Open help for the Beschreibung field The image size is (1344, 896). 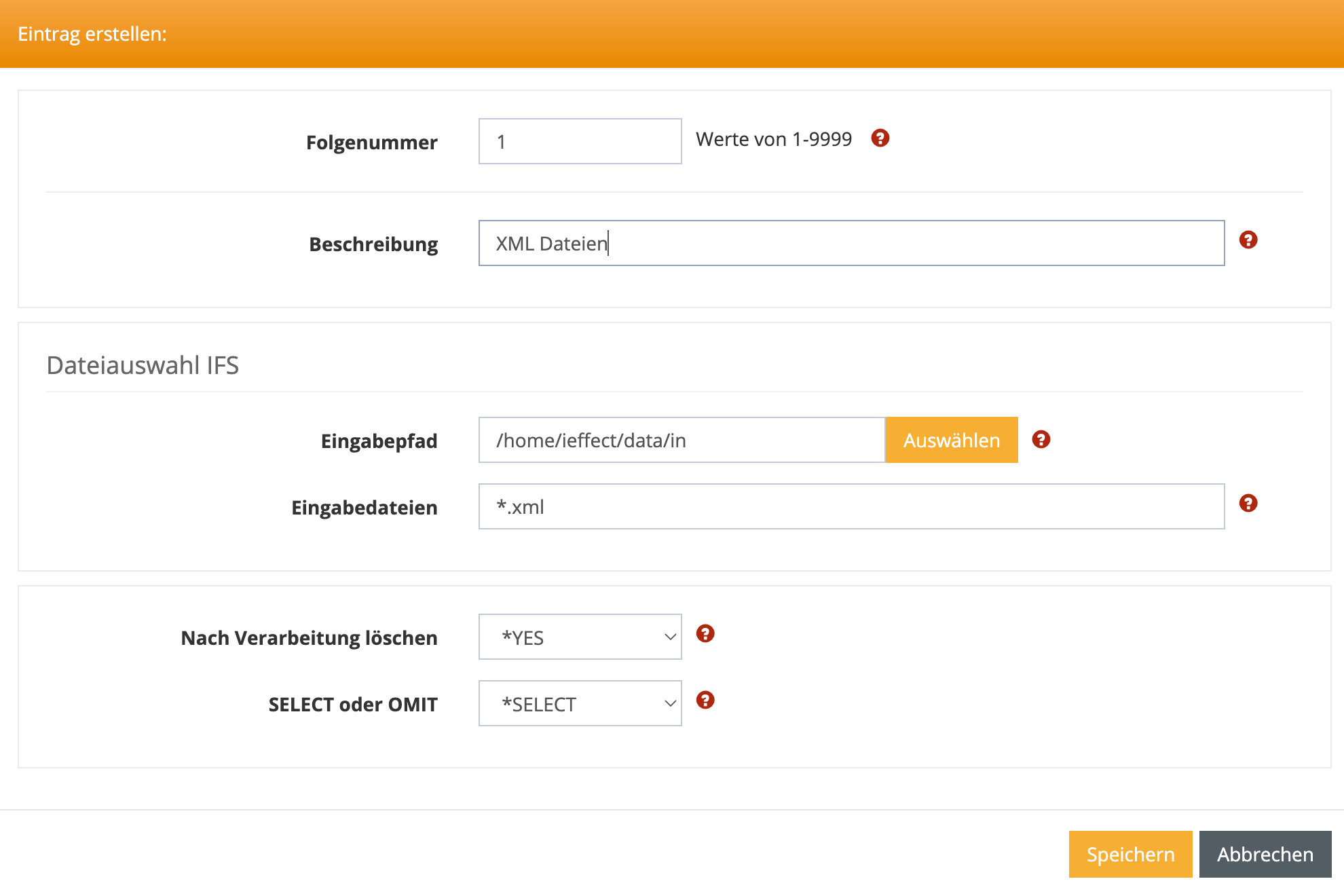[x=1248, y=240]
